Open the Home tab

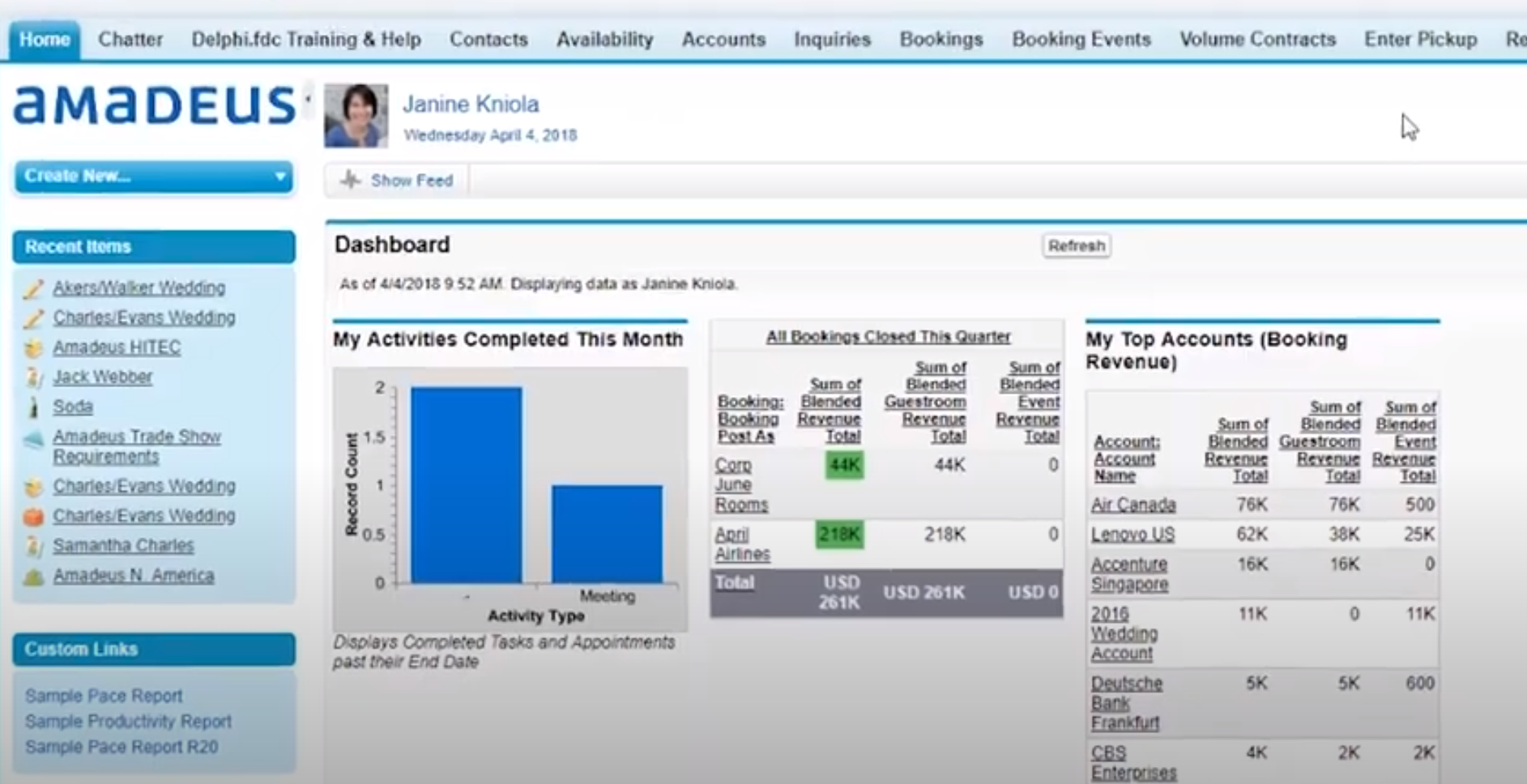(45, 39)
